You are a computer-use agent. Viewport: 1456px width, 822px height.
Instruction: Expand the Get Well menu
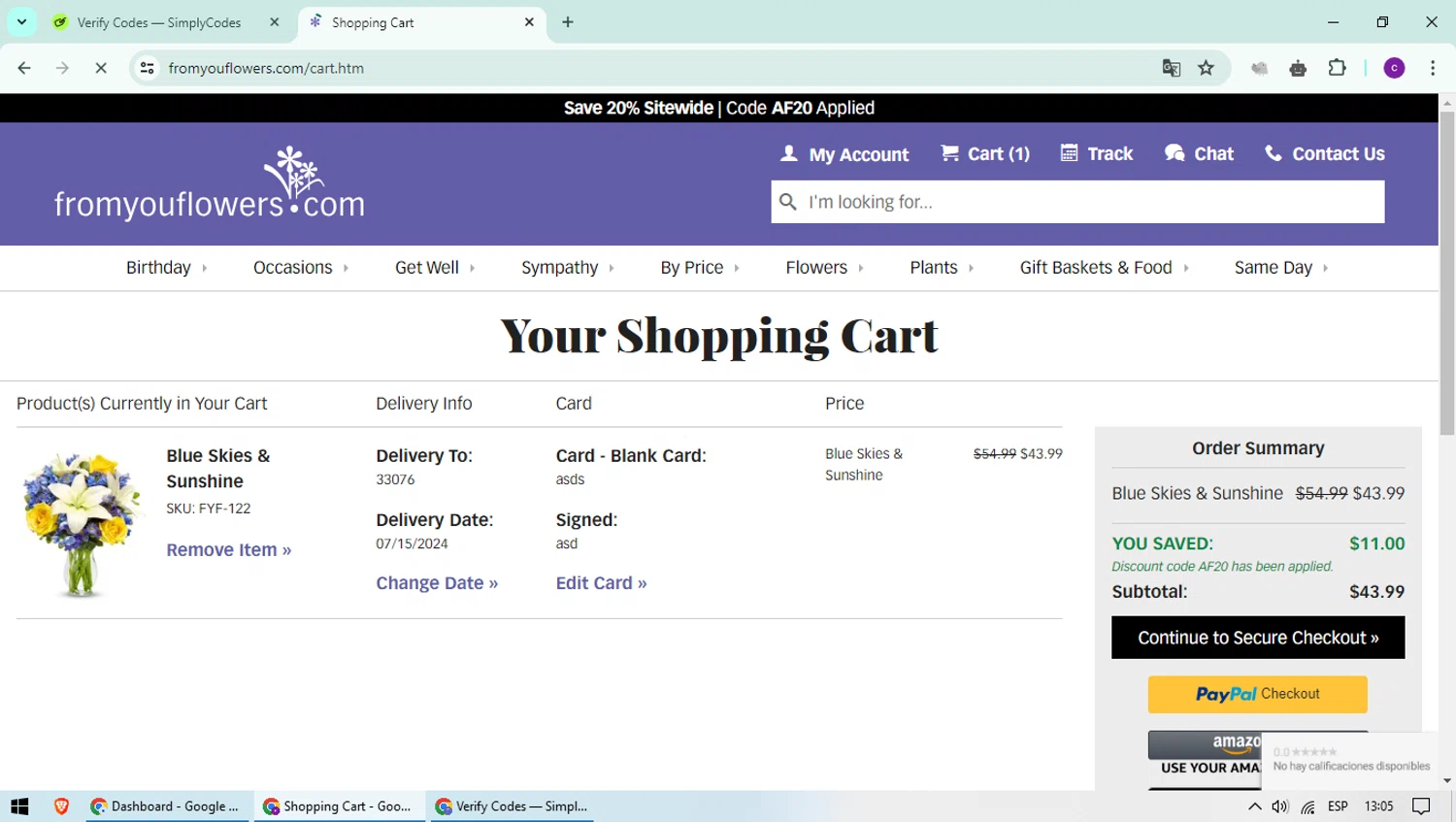coord(435,268)
